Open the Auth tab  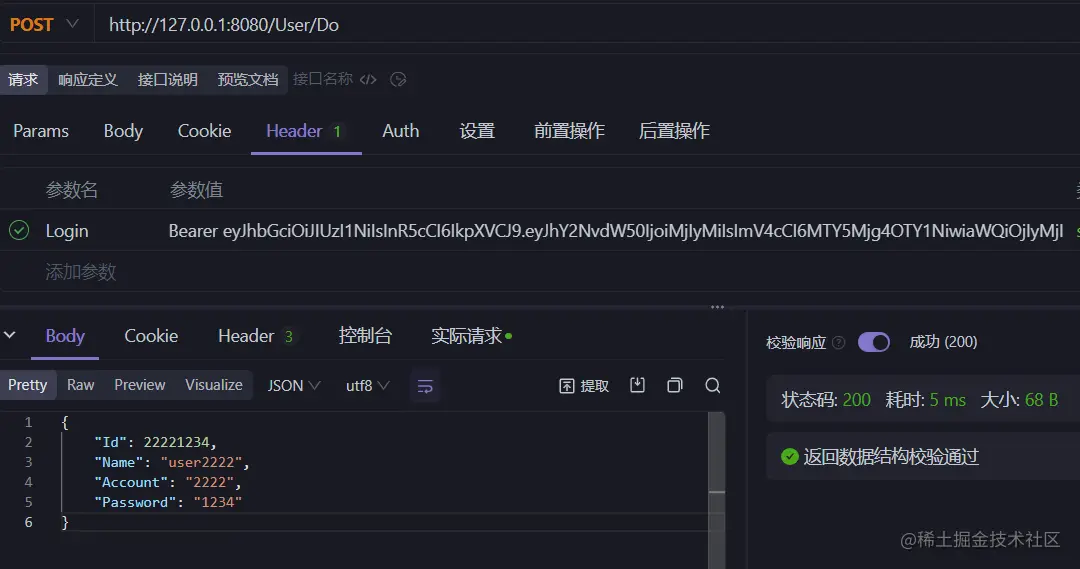click(400, 131)
